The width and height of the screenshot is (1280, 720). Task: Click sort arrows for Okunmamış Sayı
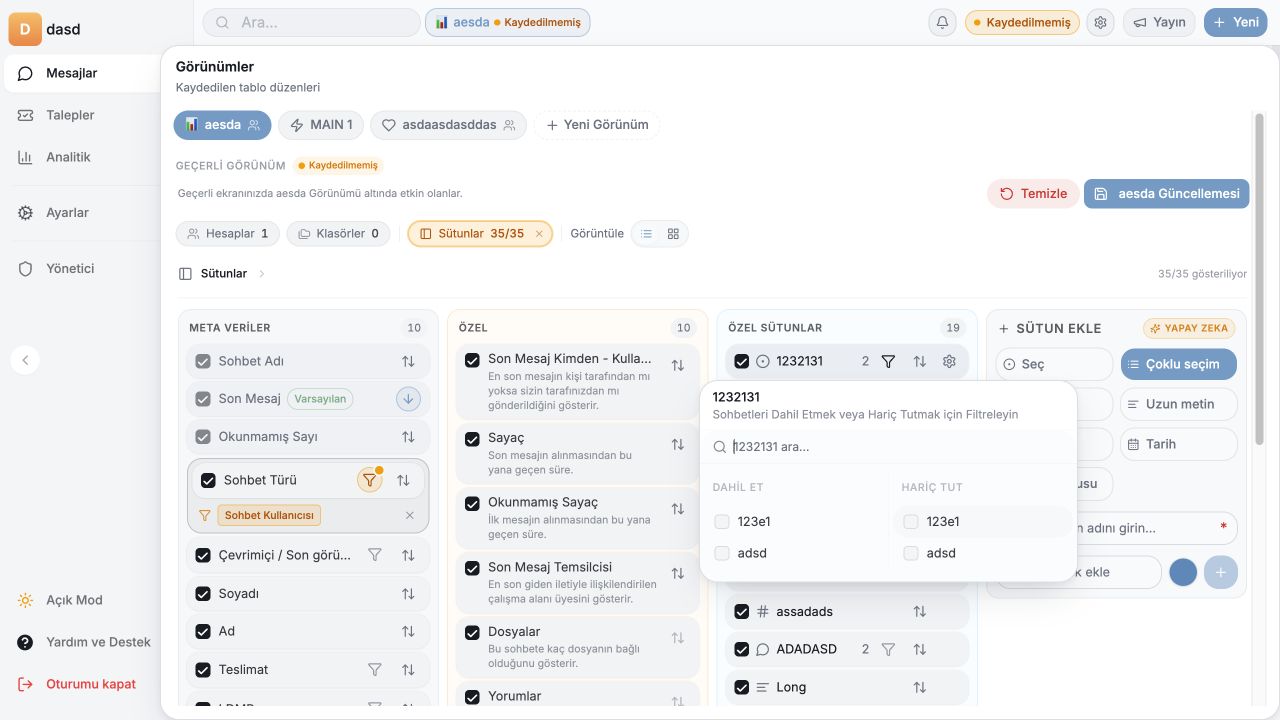point(408,437)
